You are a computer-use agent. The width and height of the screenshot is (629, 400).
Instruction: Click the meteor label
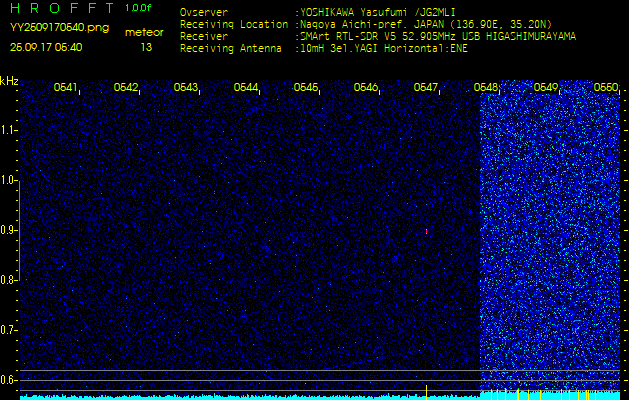click(144, 33)
